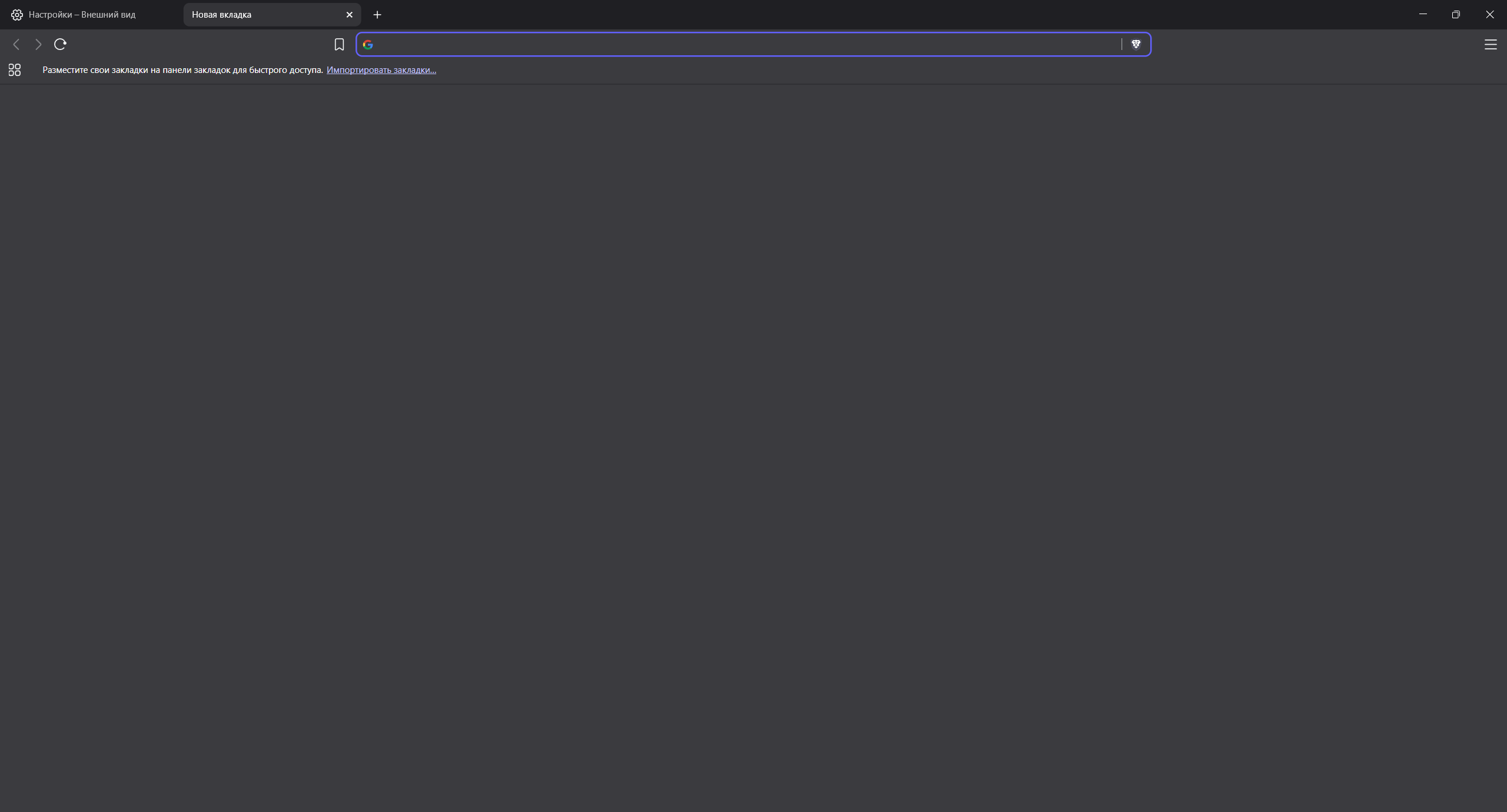Close the Новая вкладка tab

(350, 15)
